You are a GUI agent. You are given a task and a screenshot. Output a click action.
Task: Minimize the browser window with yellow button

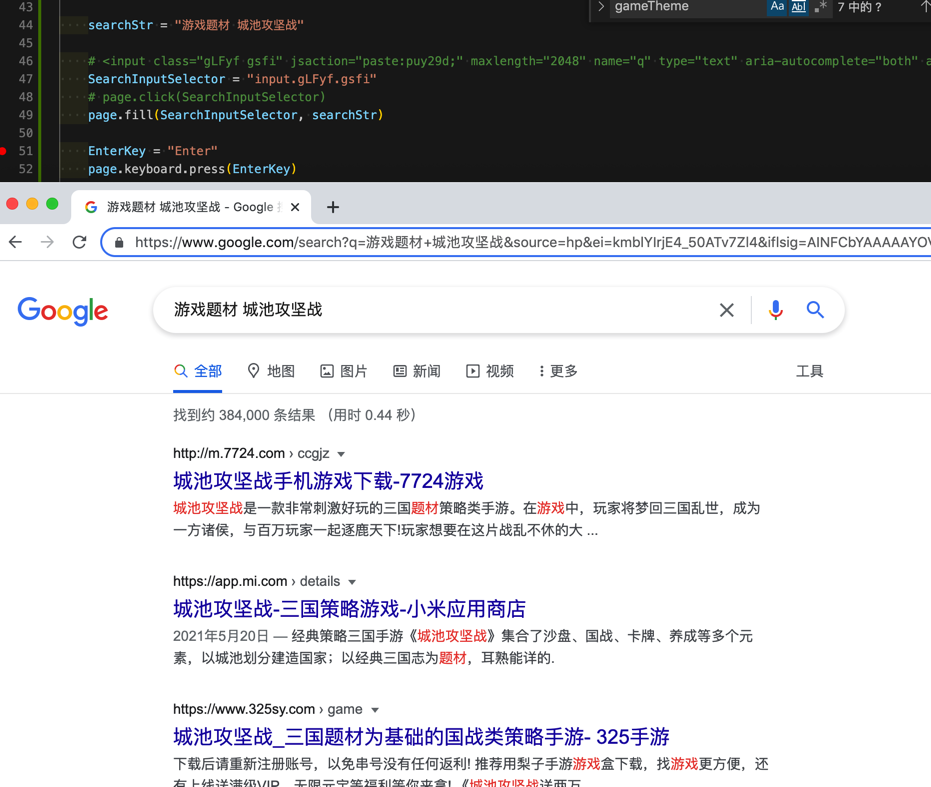click(x=32, y=204)
